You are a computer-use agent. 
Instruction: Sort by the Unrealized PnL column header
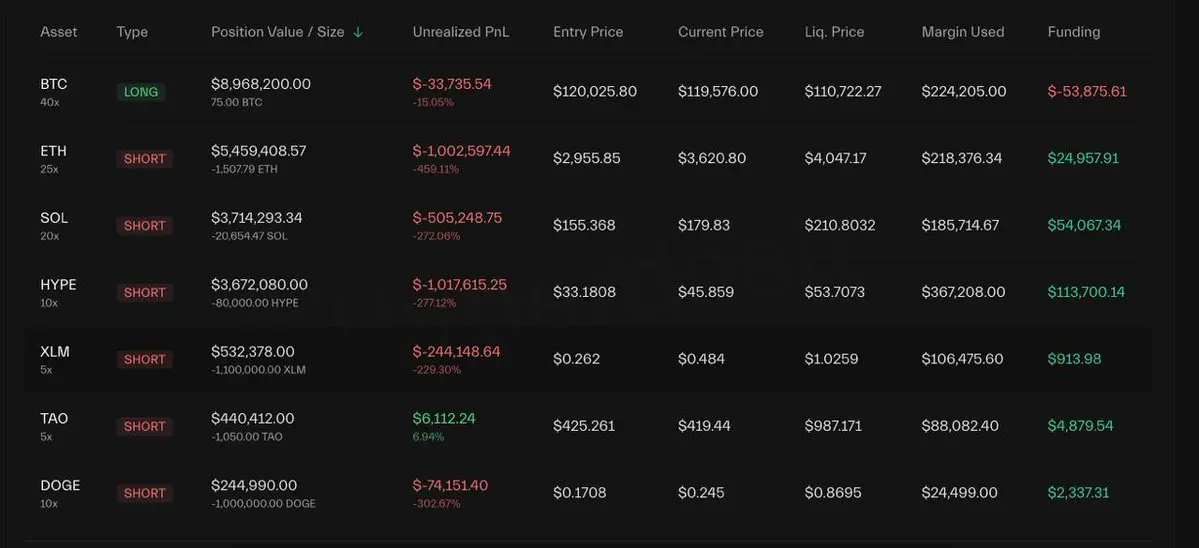coord(460,32)
